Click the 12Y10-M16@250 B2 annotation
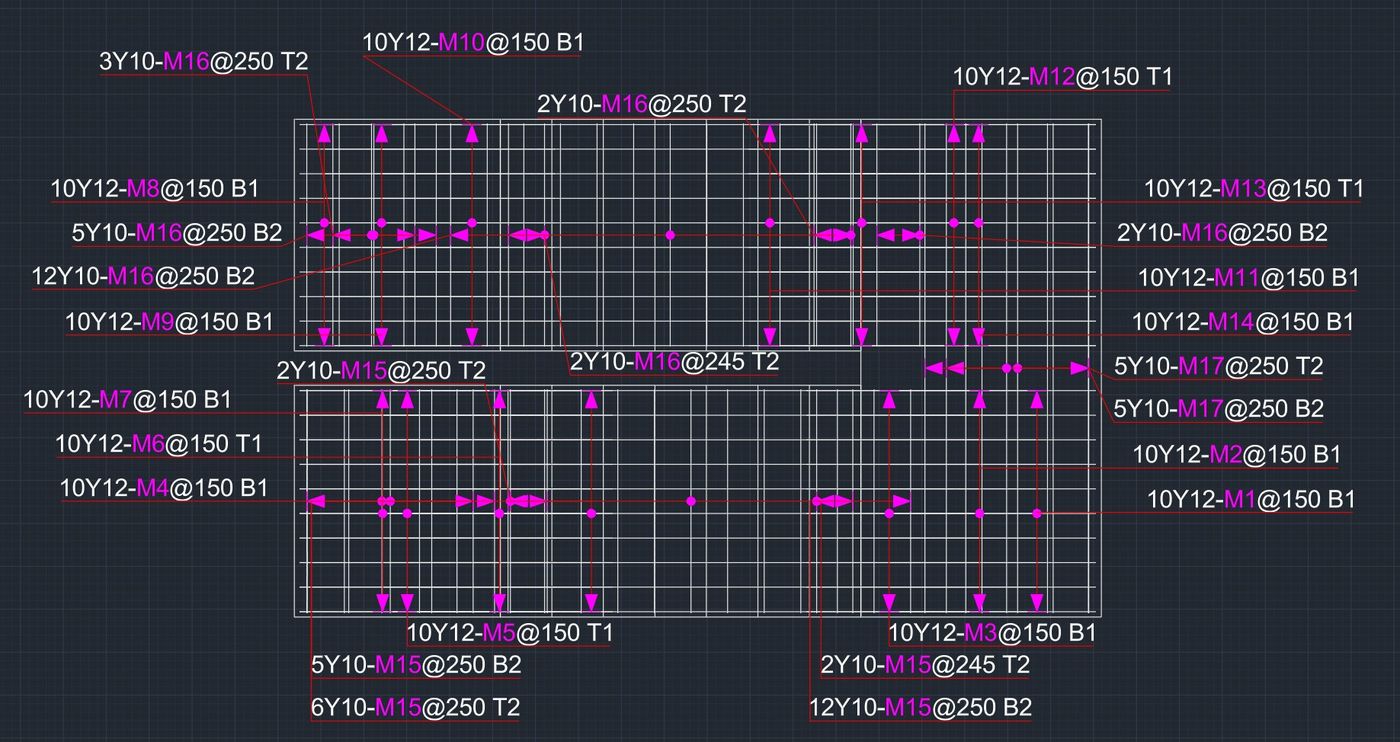1400x742 pixels. 143,276
